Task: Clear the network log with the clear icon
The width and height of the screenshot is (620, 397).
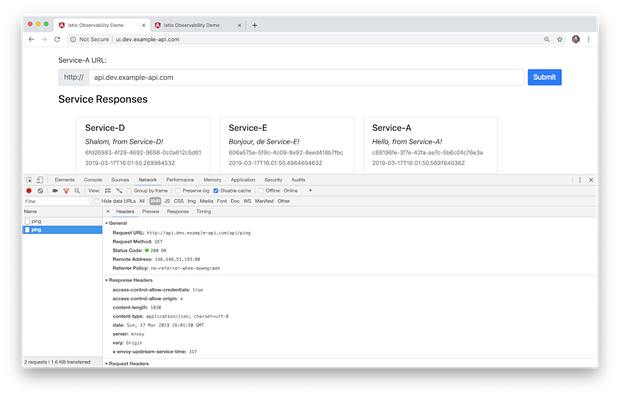Action: [40, 191]
